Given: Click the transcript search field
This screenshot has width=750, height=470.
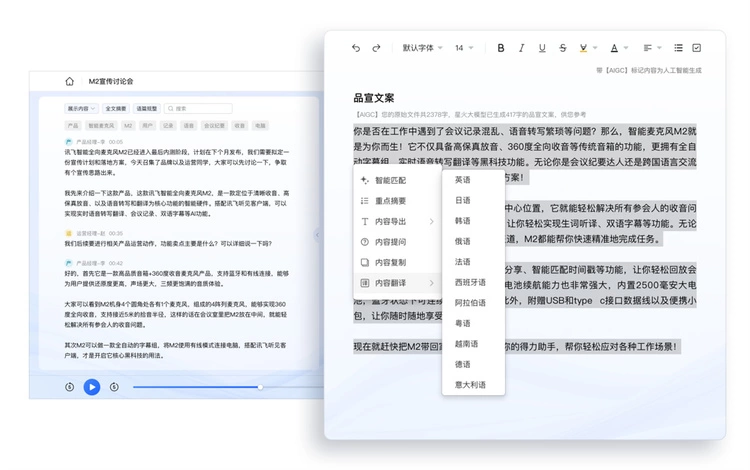Looking at the screenshot, I should pyautogui.click(x=200, y=108).
